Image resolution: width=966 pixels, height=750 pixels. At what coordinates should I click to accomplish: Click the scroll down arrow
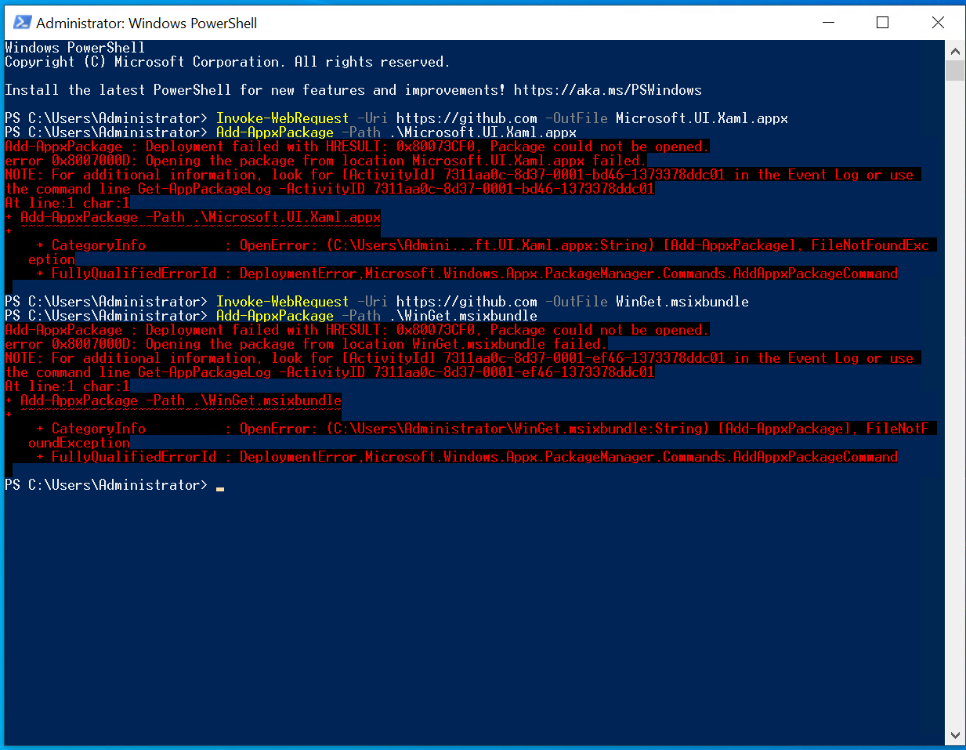point(953,732)
